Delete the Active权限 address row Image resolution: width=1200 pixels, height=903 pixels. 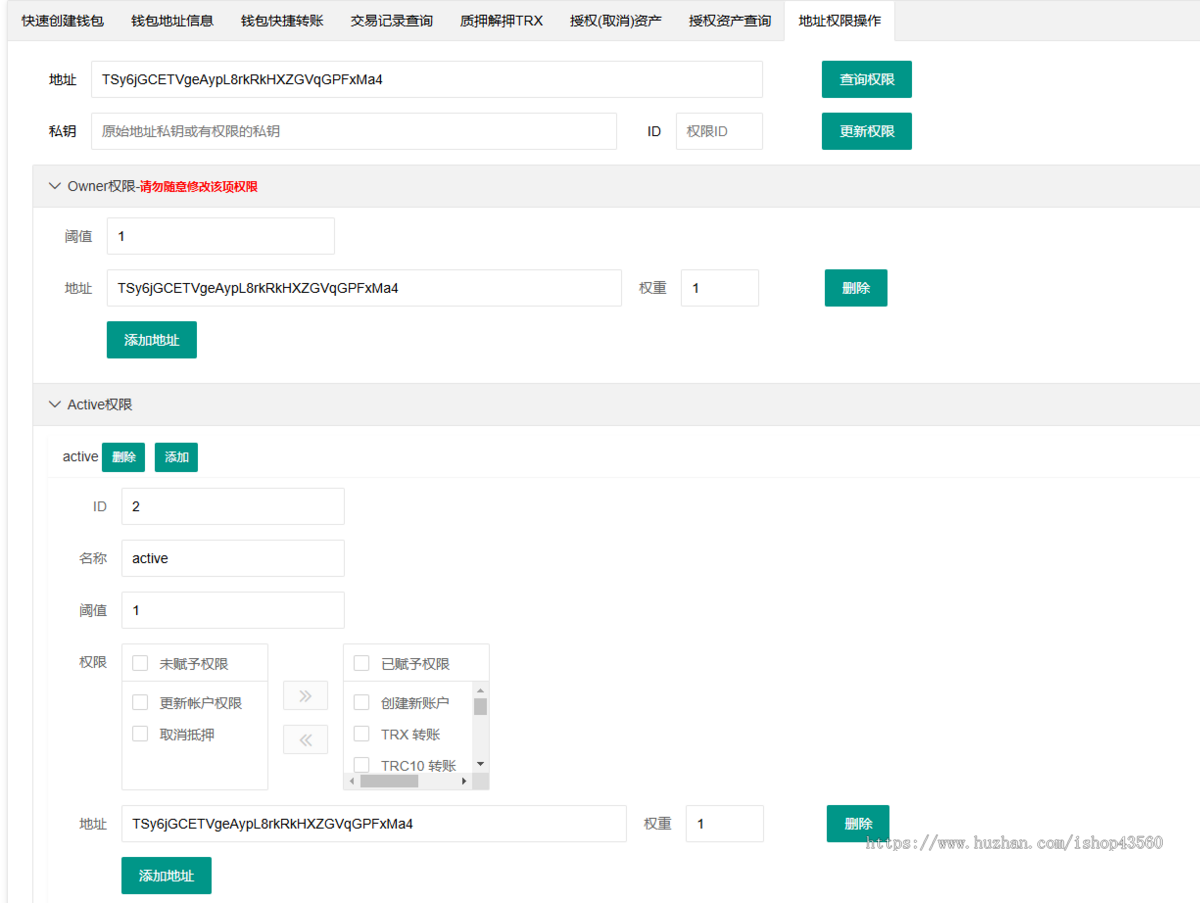point(858,824)
